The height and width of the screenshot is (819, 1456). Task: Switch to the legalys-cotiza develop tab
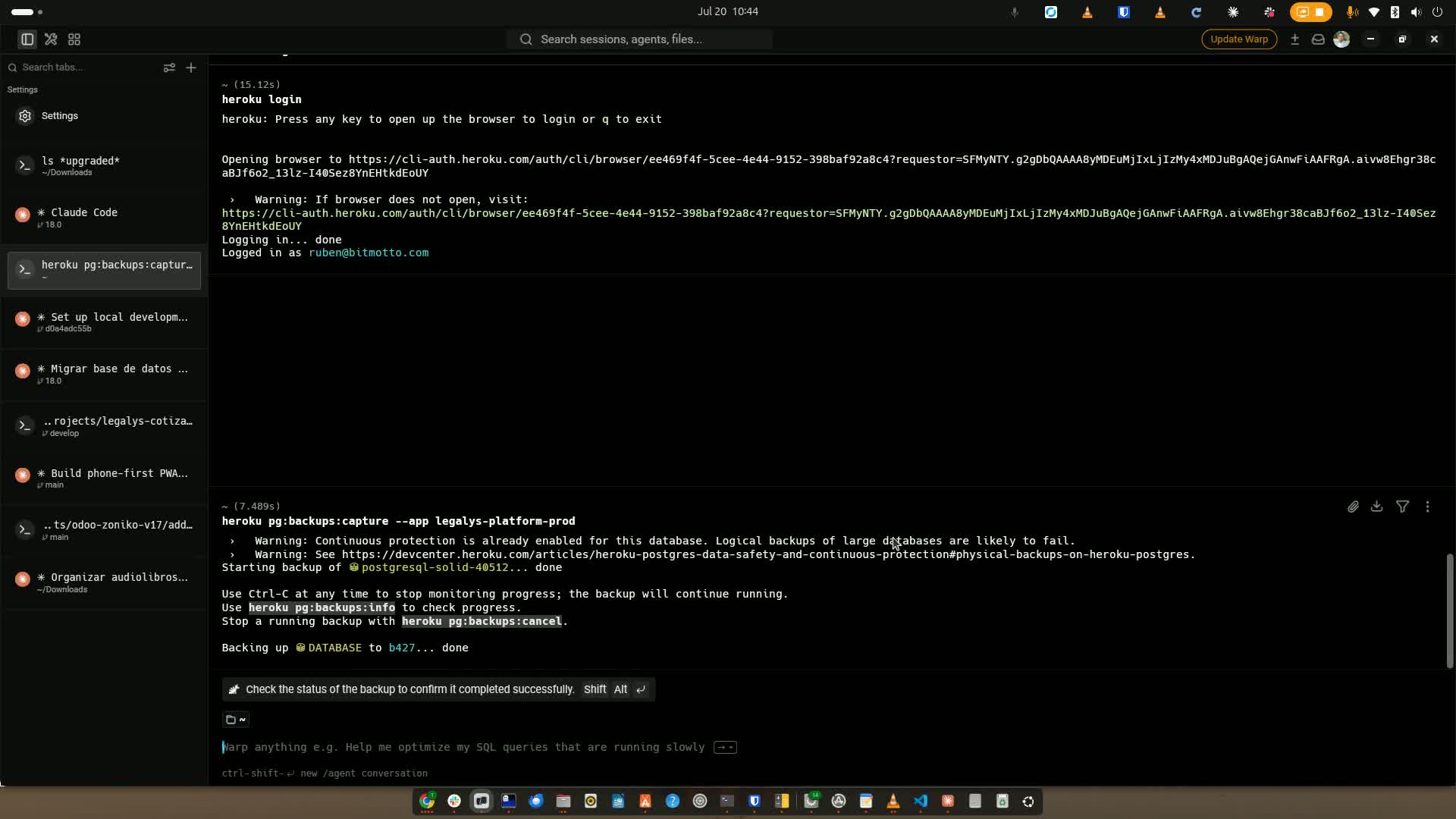pos(104,426)
